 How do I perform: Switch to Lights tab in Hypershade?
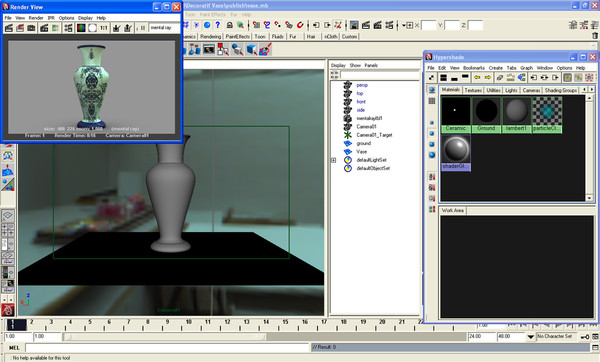pos(511,90)
